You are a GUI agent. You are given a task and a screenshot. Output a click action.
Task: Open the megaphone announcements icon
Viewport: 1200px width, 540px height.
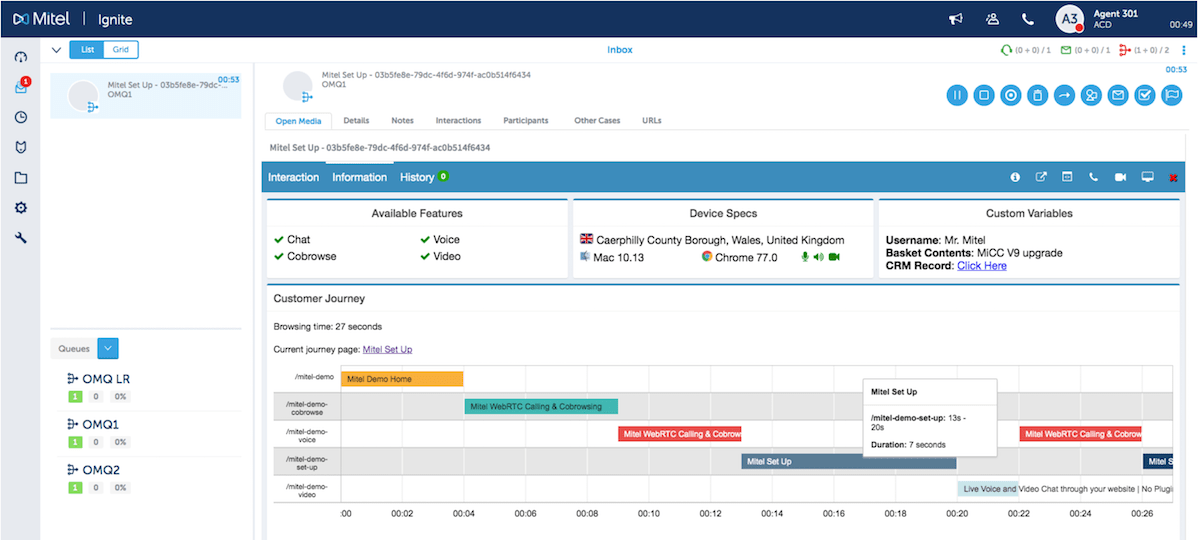(956, 19)
